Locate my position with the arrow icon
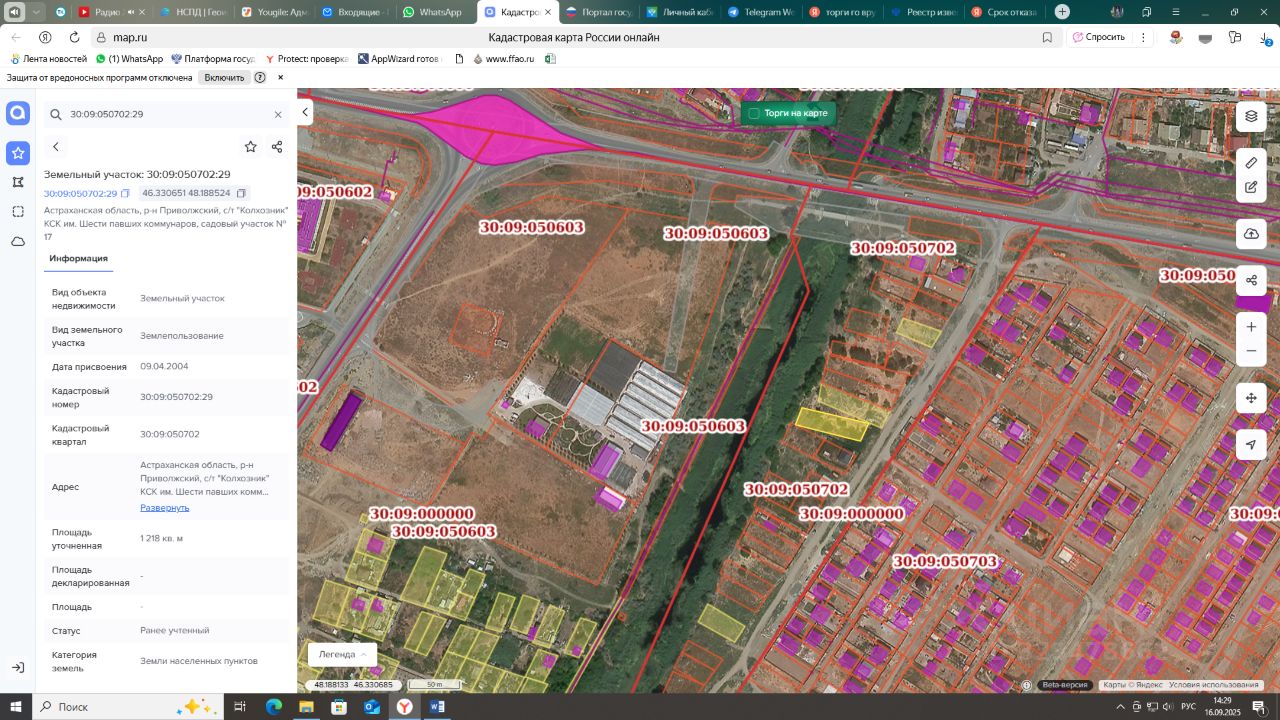Screen dimensions: 1280x720 [1251, 445]
